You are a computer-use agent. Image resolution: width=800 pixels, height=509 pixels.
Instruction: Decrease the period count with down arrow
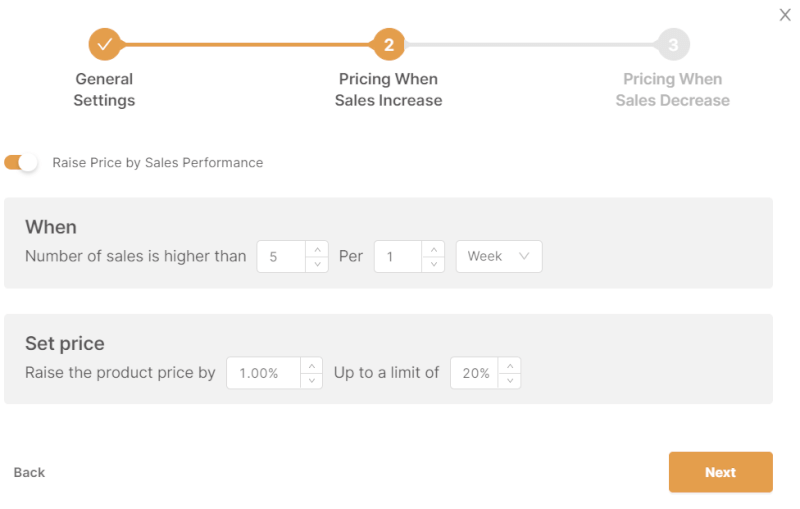[433, 264]
